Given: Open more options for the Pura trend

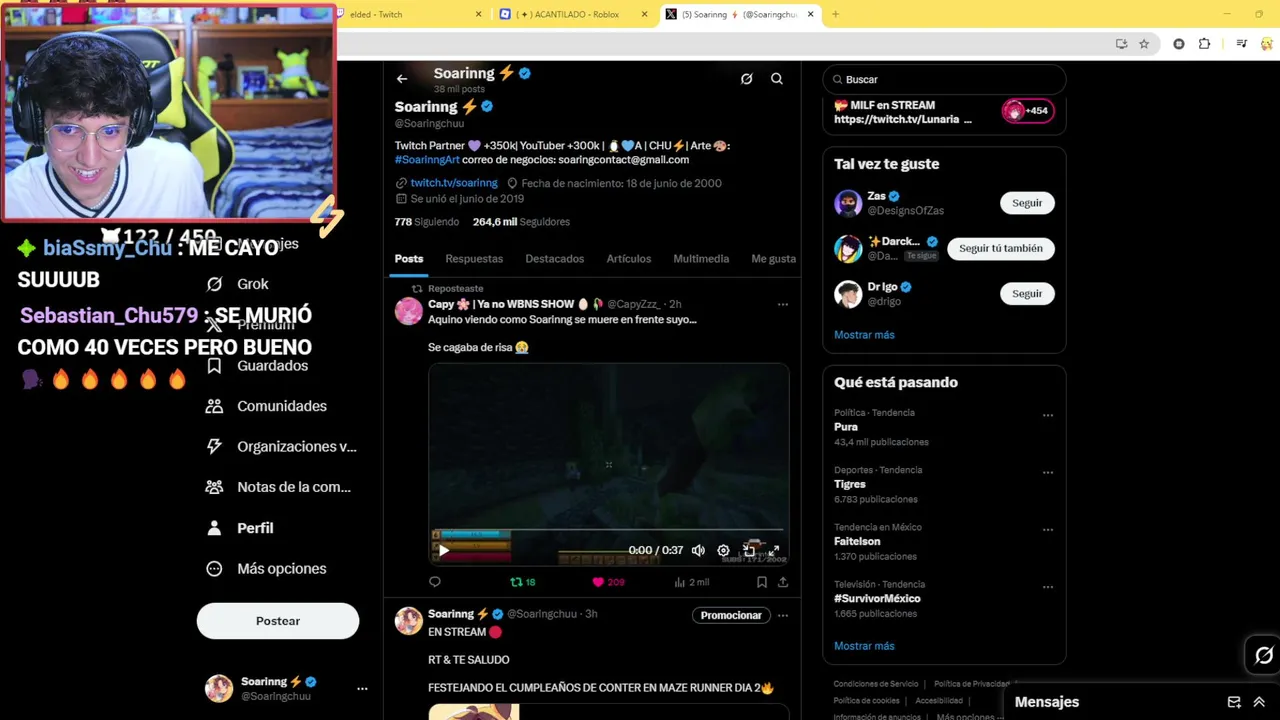Looking at the screenshot, I should (x=1048, y=415).
